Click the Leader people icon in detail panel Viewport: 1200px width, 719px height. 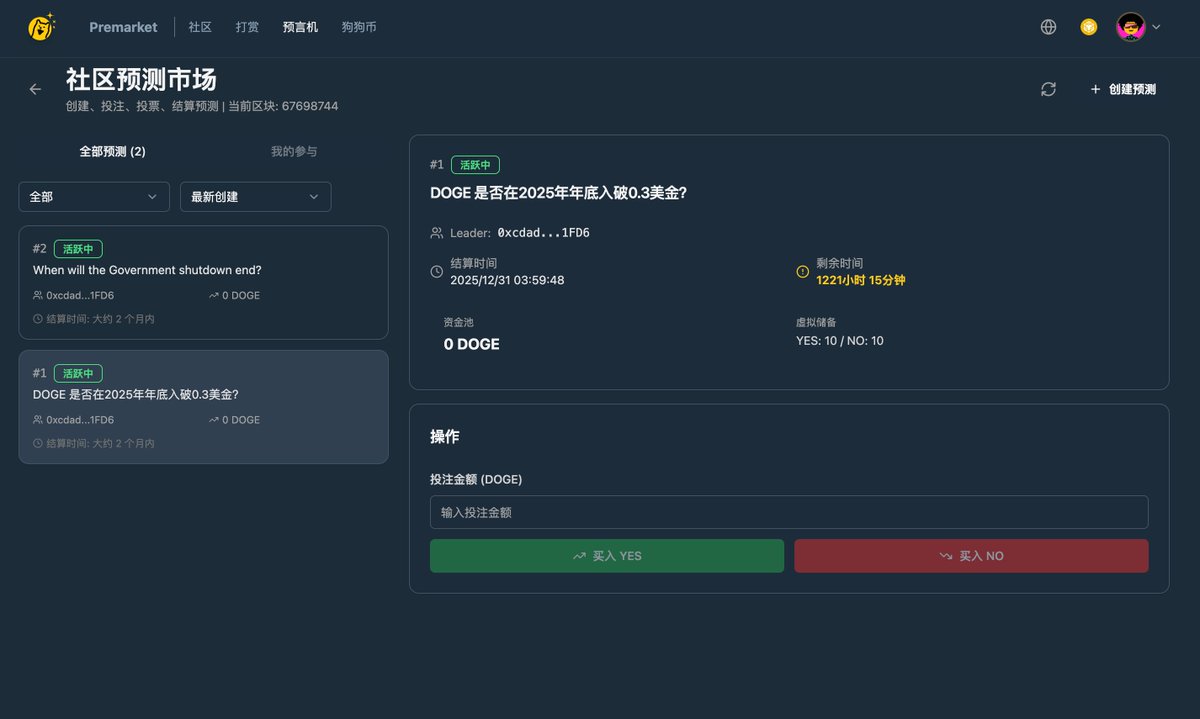436,233
